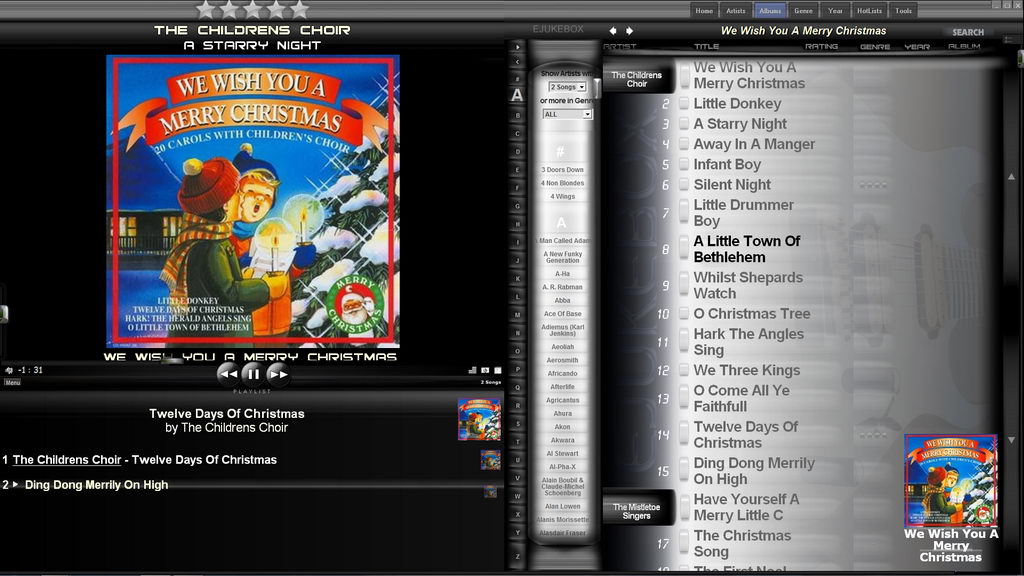Tick the checkbox beside Silent Night

pyautogui.click(x=684, y=184)
